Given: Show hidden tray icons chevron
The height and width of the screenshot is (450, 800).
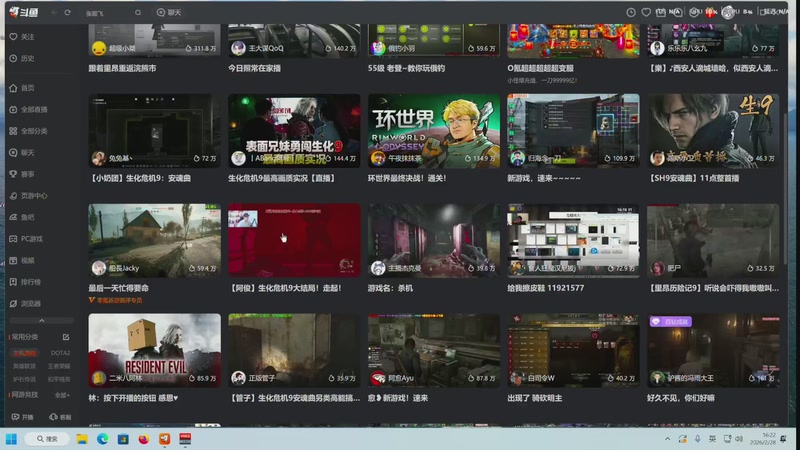Looking at the screenshot, I should (667, 439).
